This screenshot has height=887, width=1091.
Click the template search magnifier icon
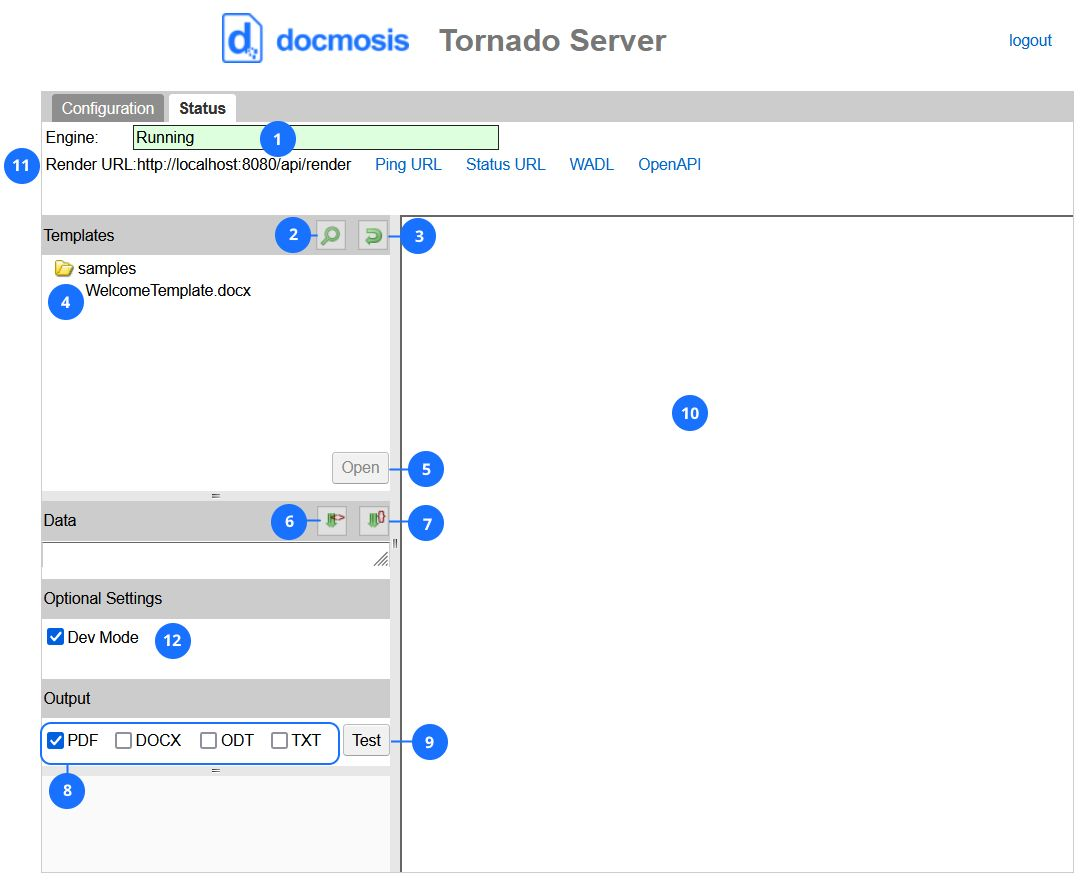click(331, 235)
